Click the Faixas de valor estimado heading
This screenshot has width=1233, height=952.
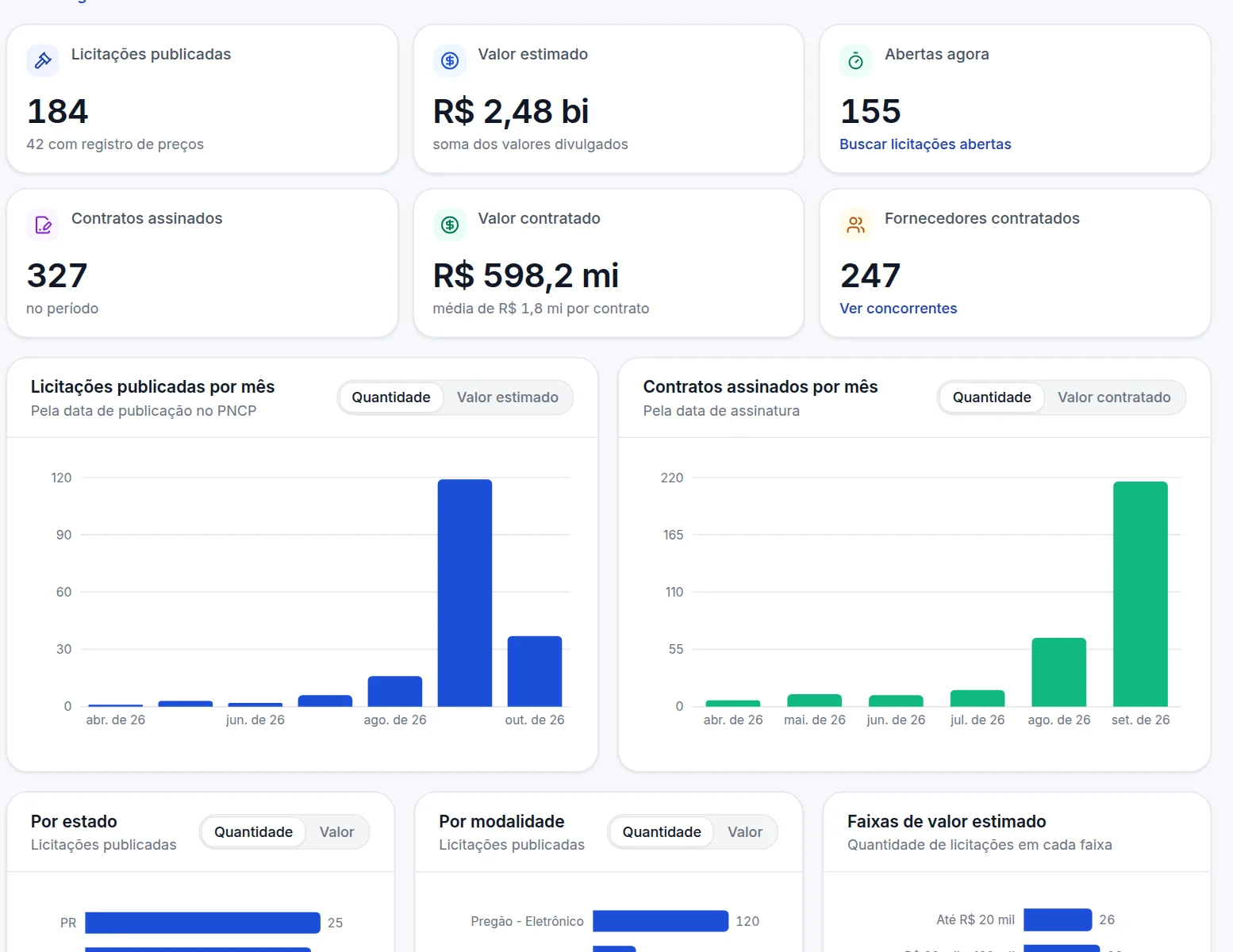[947, 821]
